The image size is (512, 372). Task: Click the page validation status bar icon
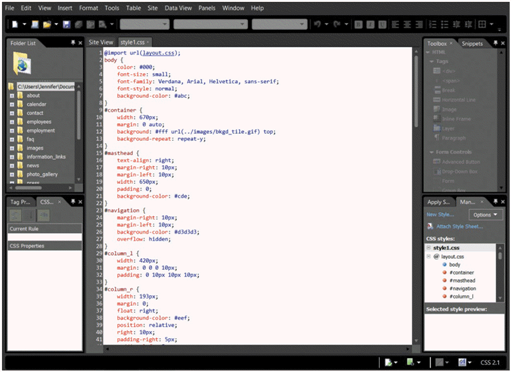[x=388, y=362]
